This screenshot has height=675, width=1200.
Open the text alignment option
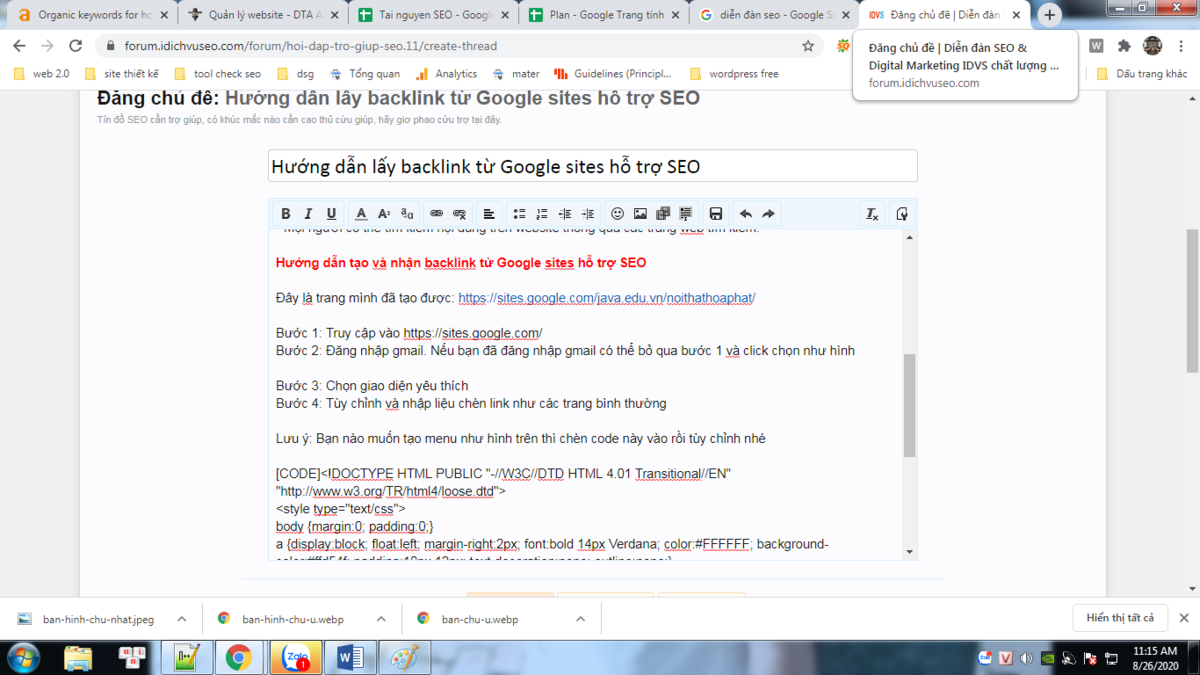coord(489,214)
